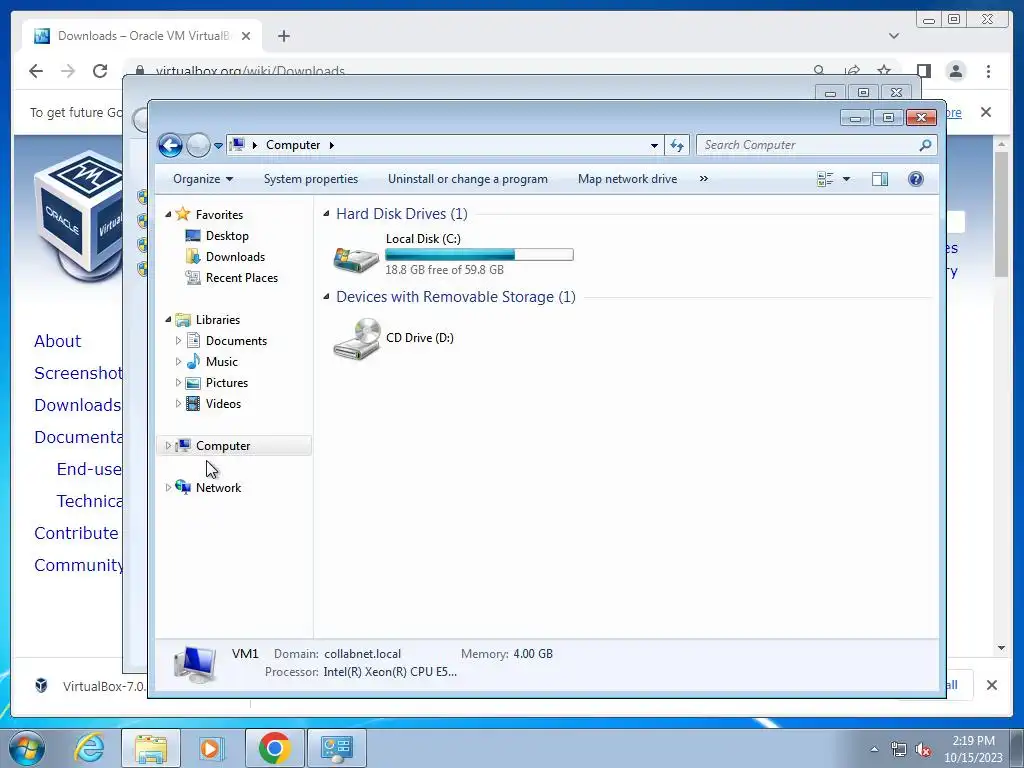The height and width of the screenshot is (768, 1024).
Task: Launch Internet Explorer from taskbar
Action: [89, 748]
